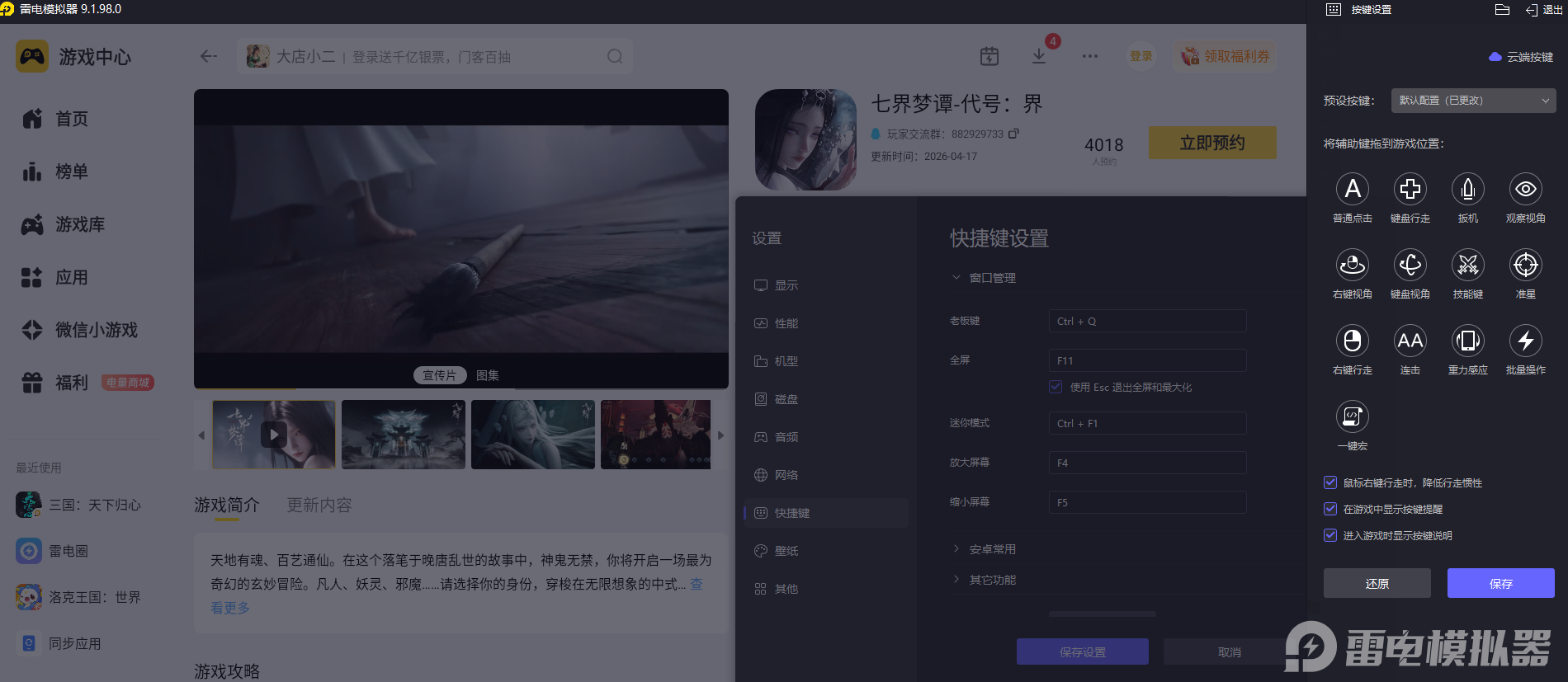Screen dimensions: 1568x682
Task: Open 机型 settings tab
Action: pyautogui.click(x=825, y=361)
